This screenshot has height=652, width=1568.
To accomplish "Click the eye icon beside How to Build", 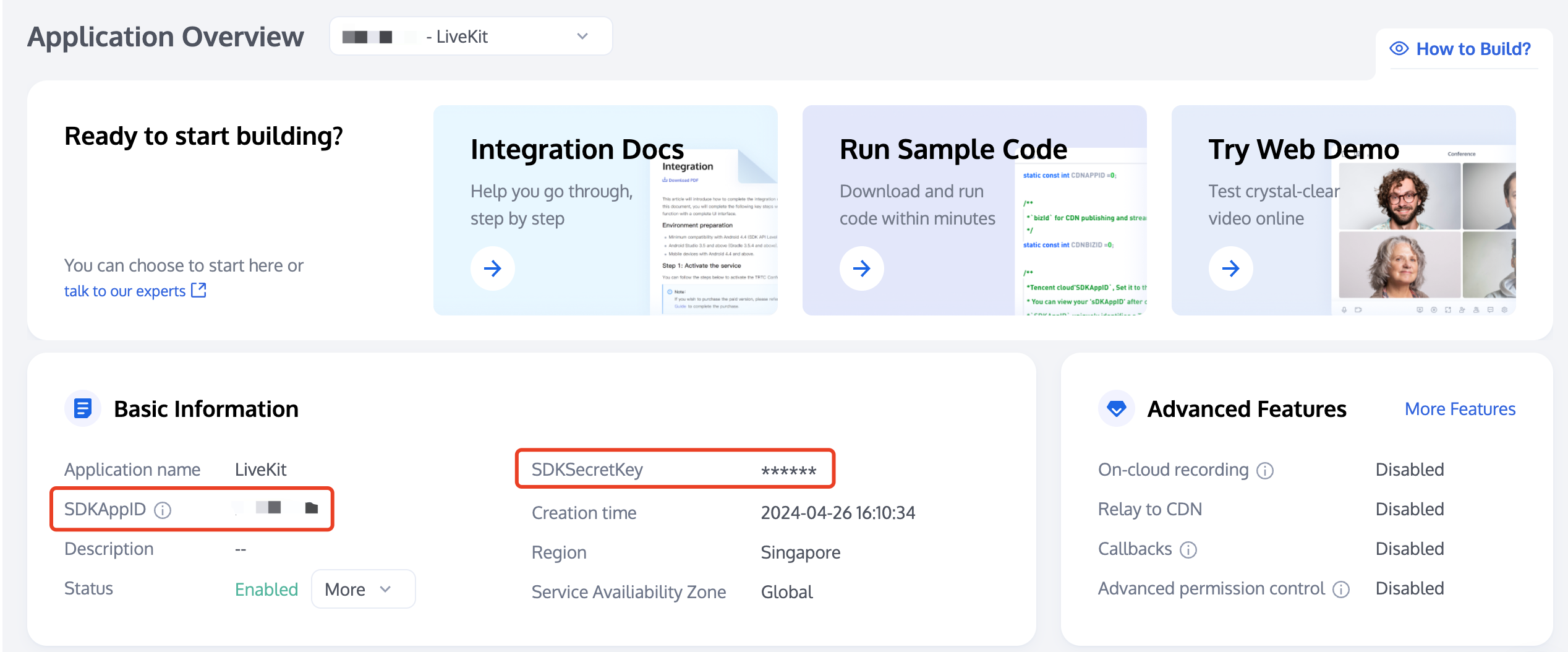I will point(1399,48).
